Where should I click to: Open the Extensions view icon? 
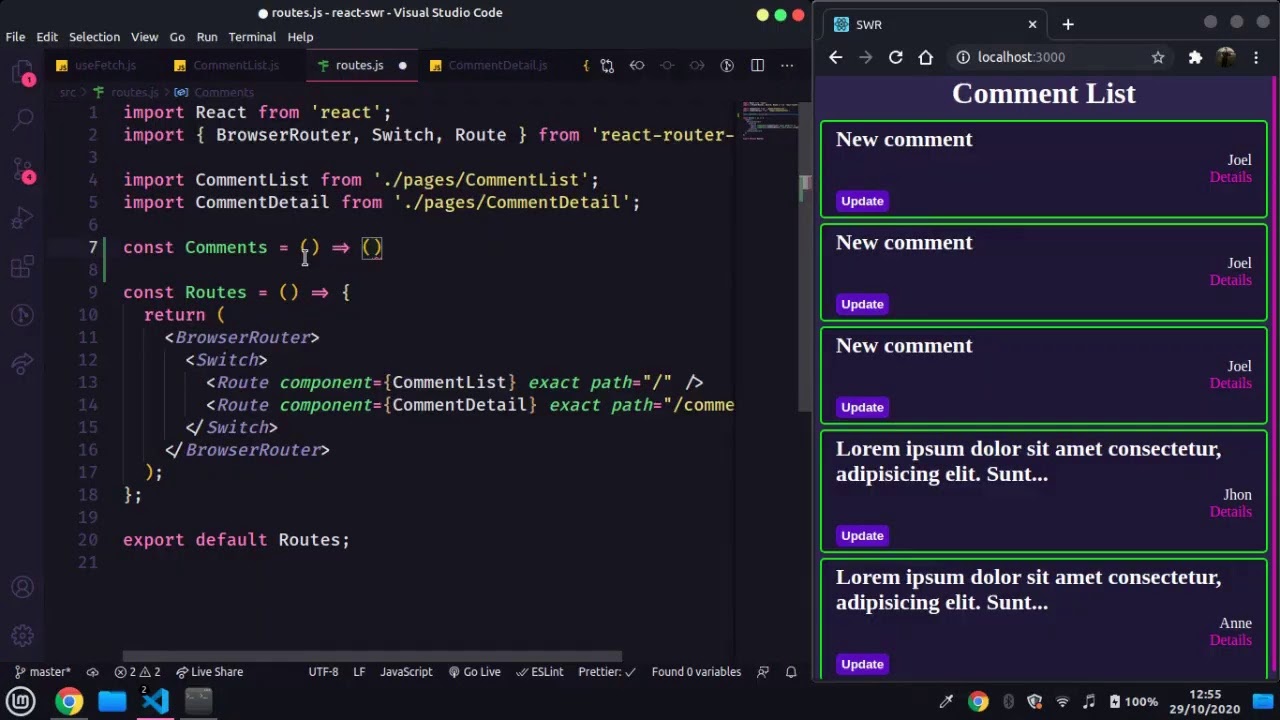(23, 267)
